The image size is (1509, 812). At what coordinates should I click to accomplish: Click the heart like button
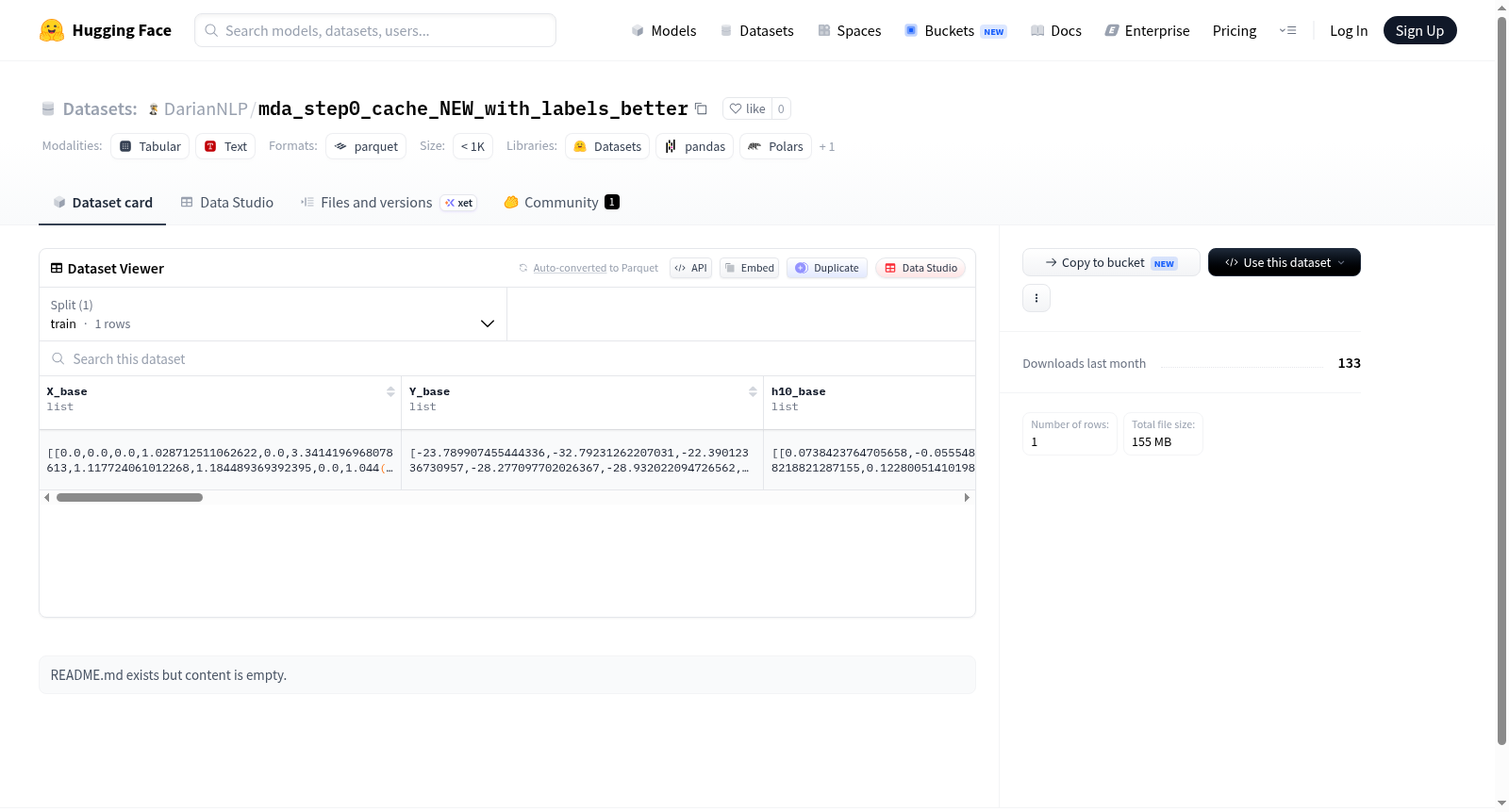point(747,108)
